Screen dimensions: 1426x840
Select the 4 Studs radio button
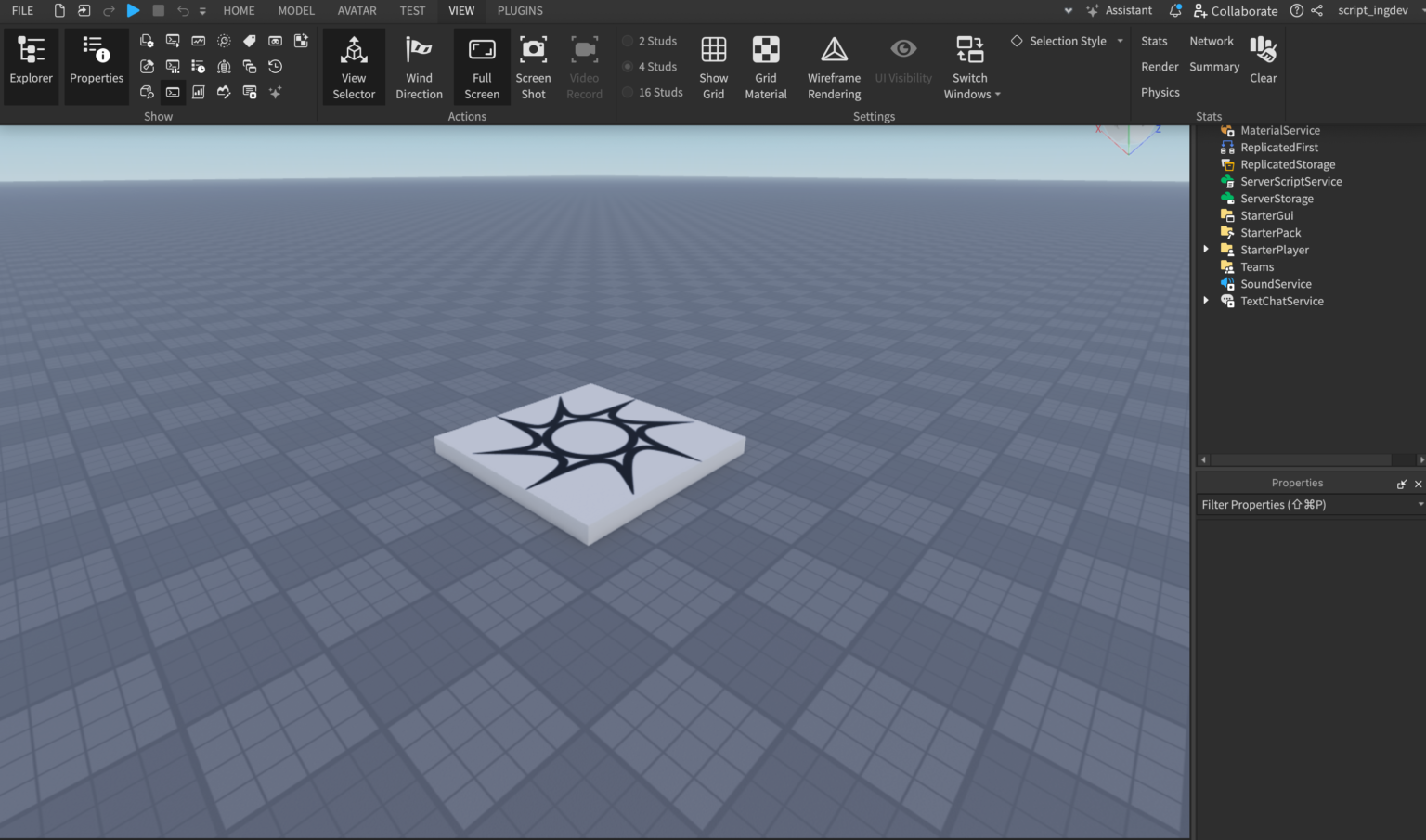pos(628,66)
